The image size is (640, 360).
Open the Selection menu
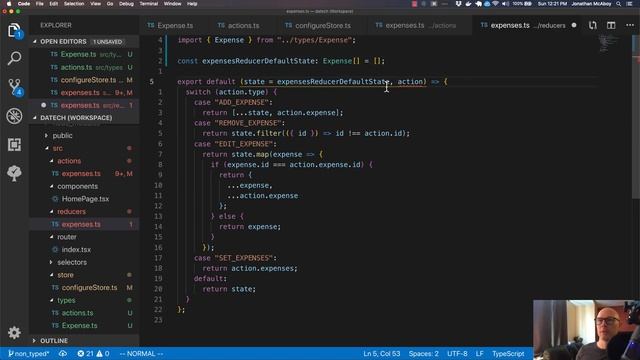74,4
